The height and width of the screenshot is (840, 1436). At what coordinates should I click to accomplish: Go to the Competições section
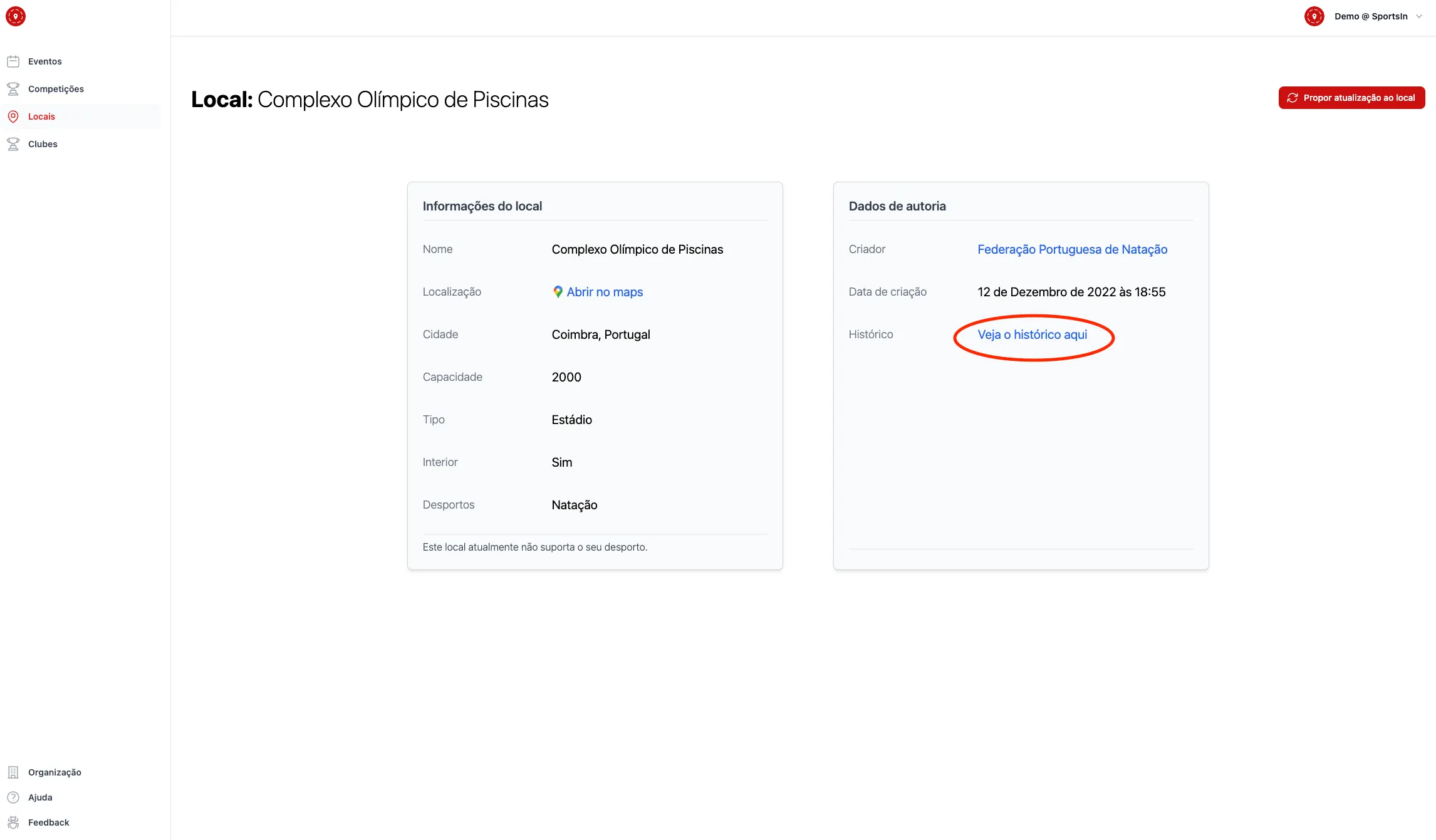pos(56,89)
